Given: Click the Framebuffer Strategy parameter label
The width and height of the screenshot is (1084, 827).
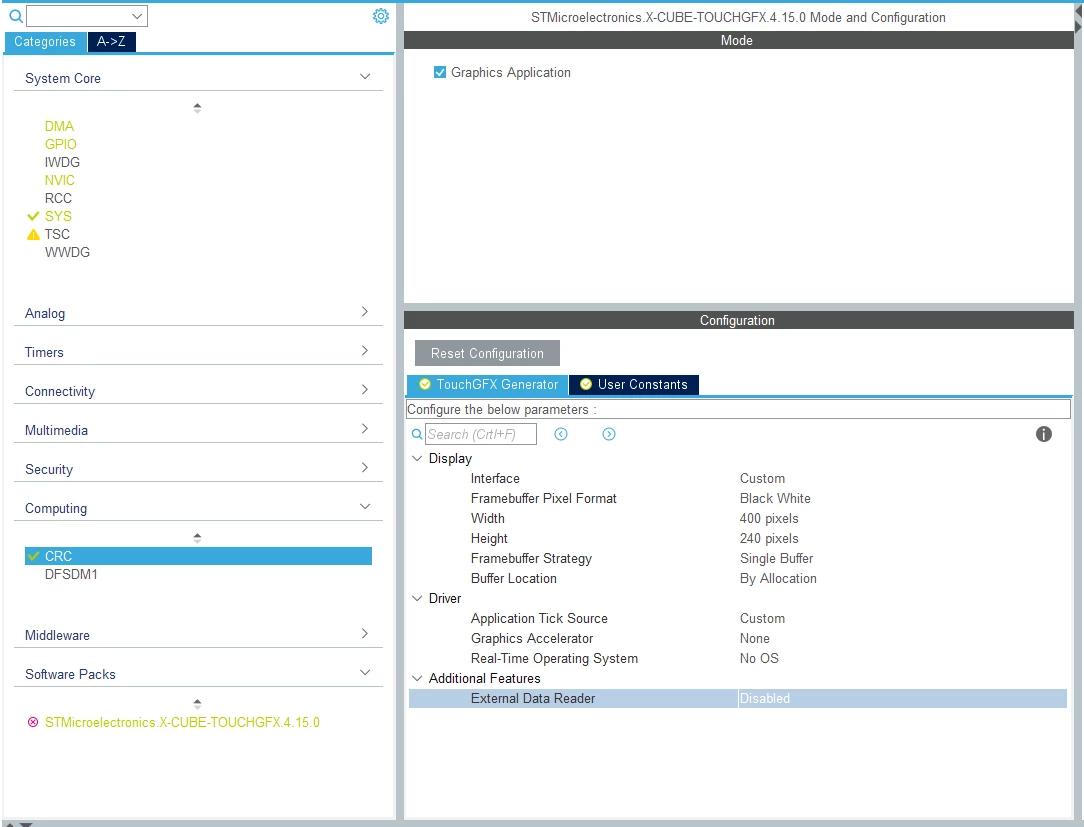Looking at the screenshot, I should tap(531, 559).
